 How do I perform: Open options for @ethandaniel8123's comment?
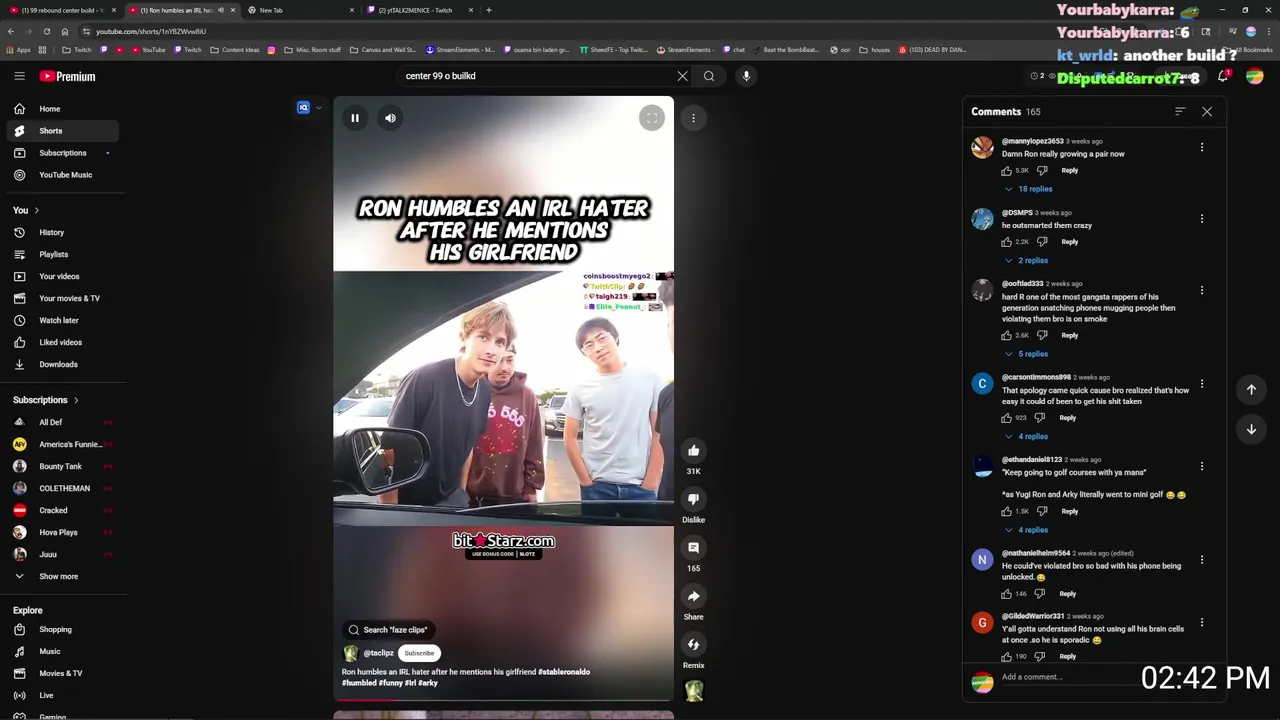point(1202,466)
